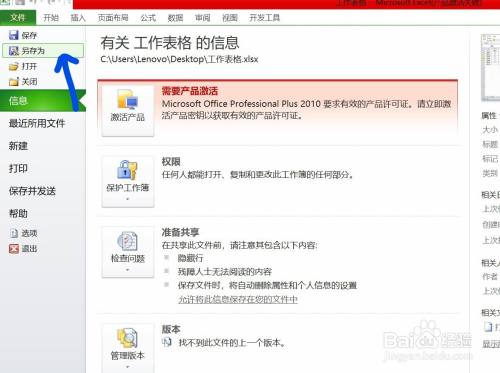Click the file path C:\Users\Lenovo\Desktop text

point(179,59)
